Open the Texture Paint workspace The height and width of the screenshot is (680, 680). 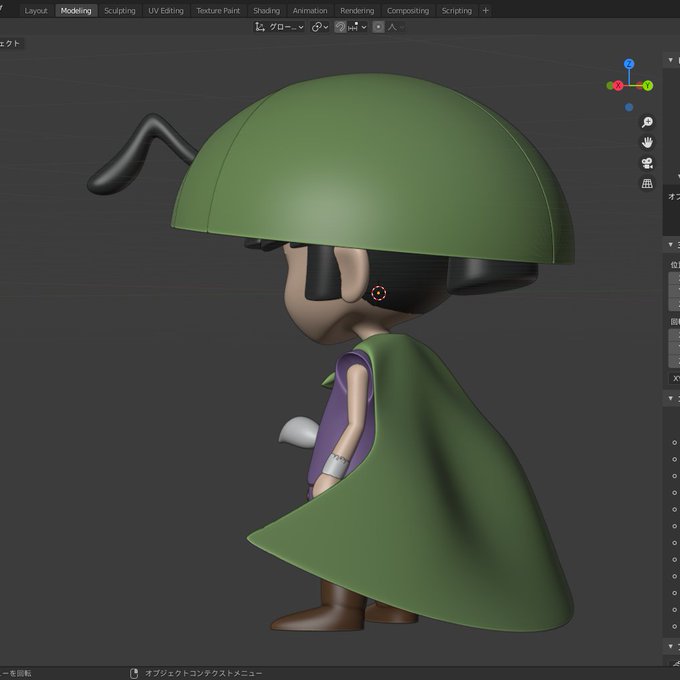pos(218,11)
